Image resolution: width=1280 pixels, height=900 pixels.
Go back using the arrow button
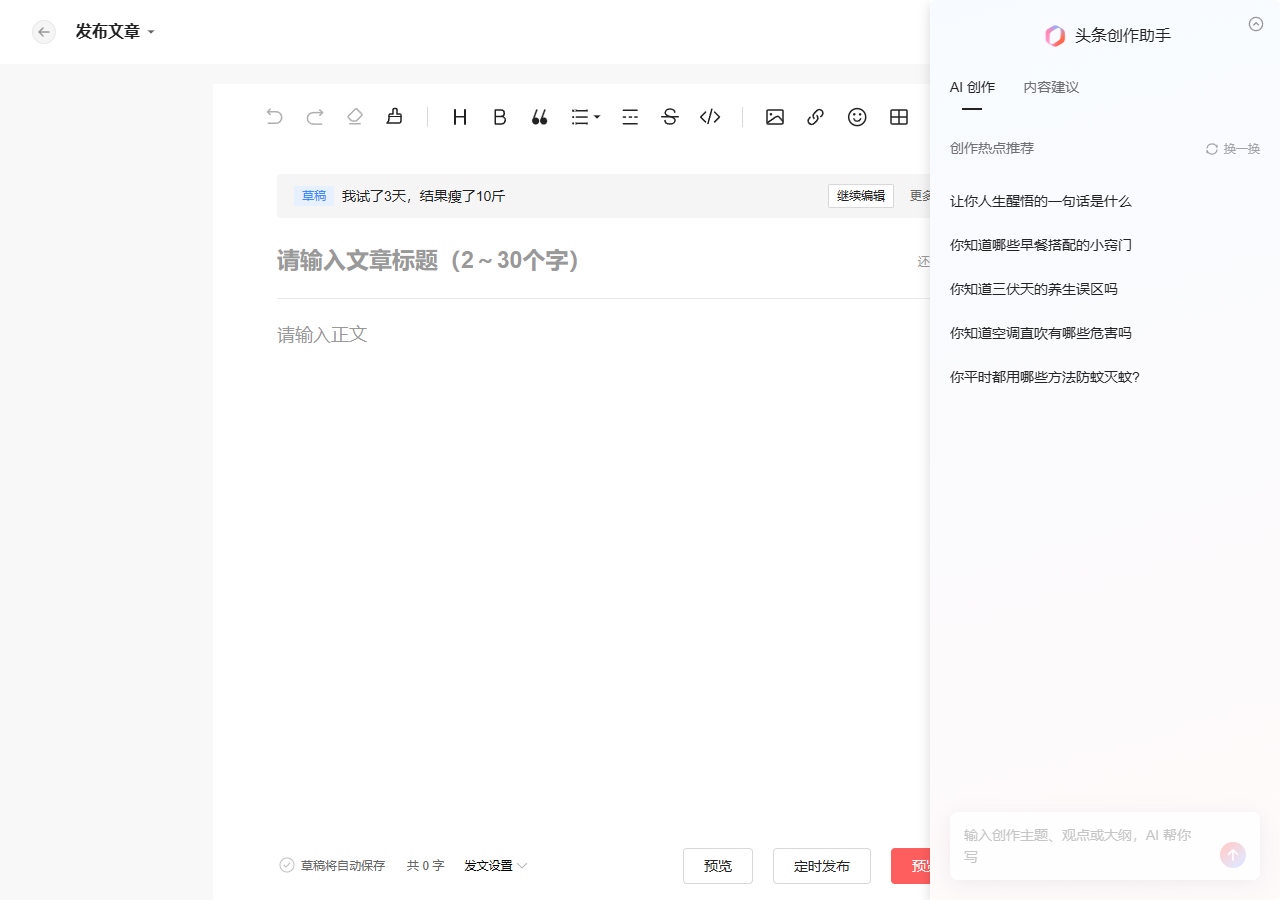pyautogui.click(x=44, y=32)
